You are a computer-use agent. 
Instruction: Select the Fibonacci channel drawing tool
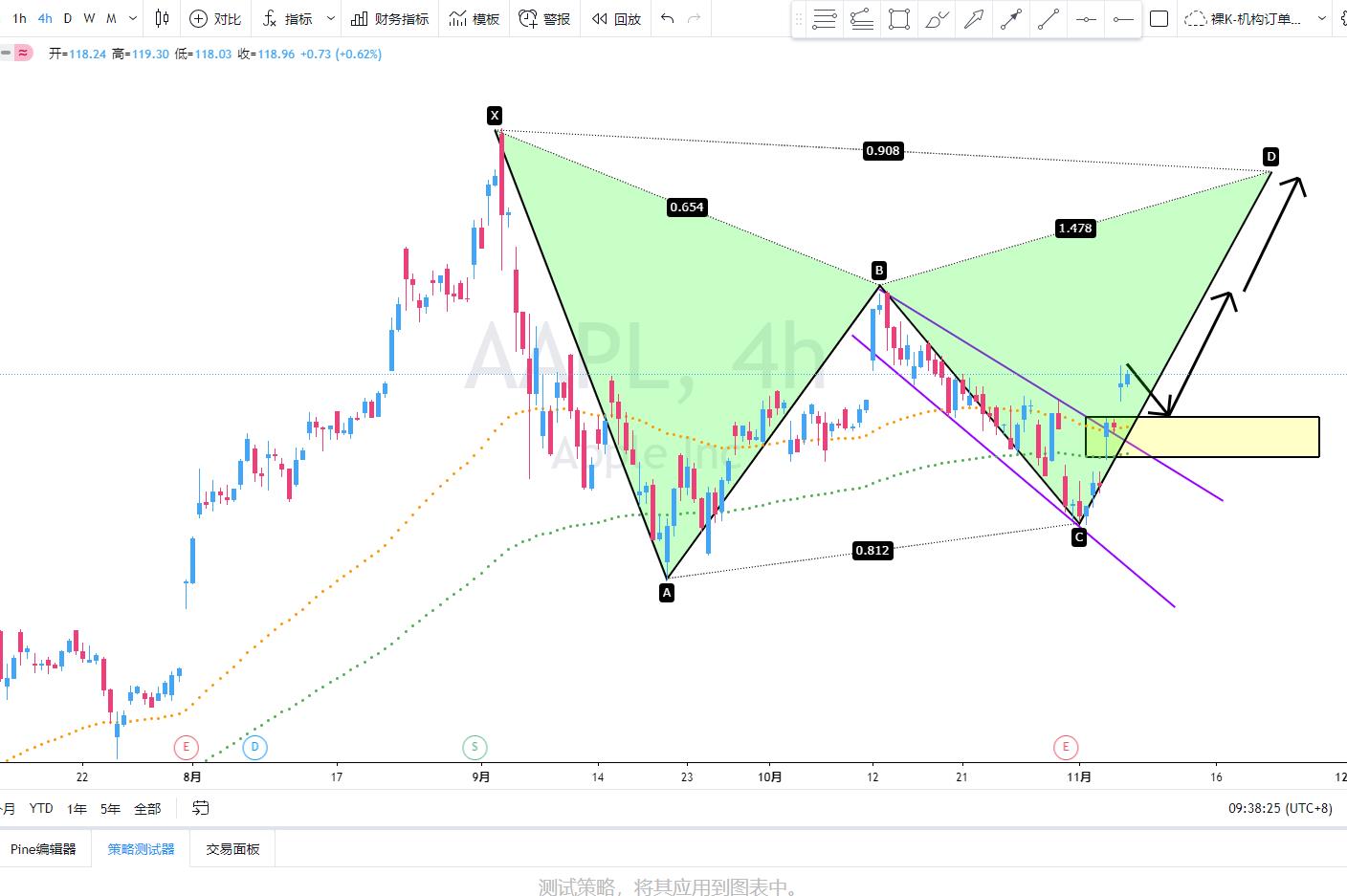point(862,19)
